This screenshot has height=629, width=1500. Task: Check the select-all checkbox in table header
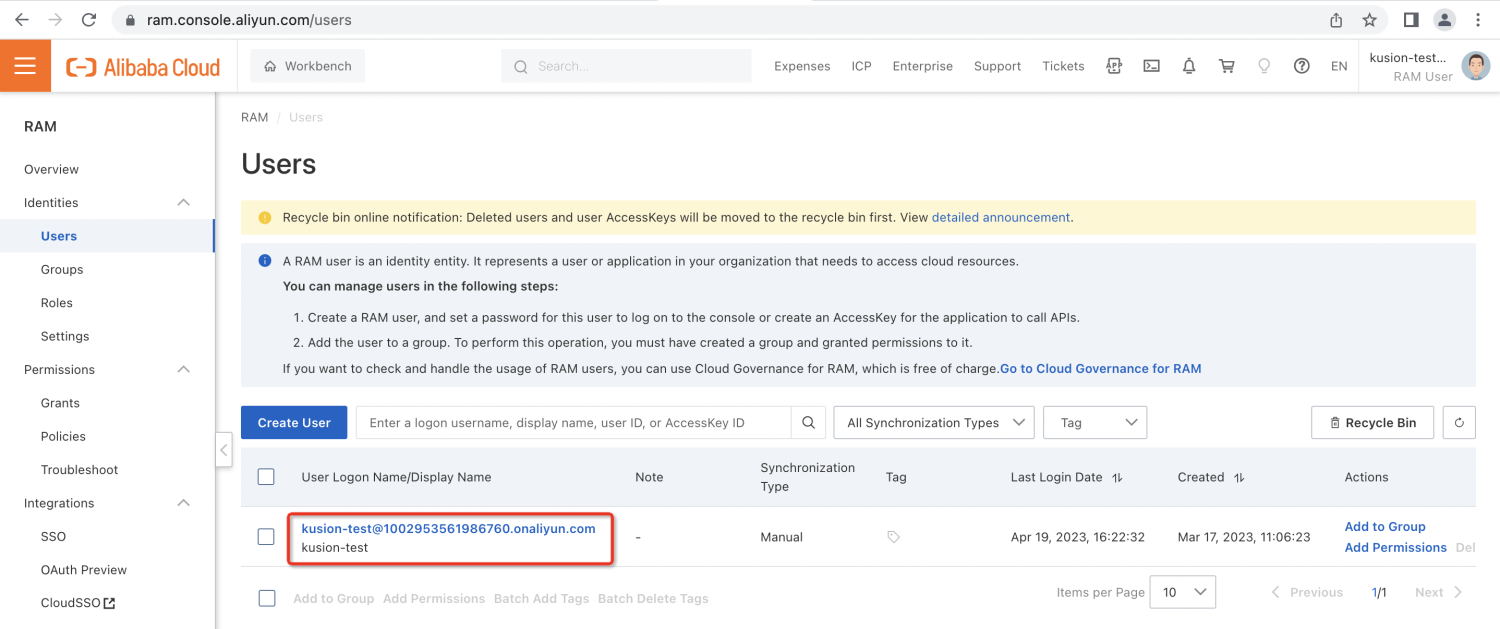click(x=266, y=477)
